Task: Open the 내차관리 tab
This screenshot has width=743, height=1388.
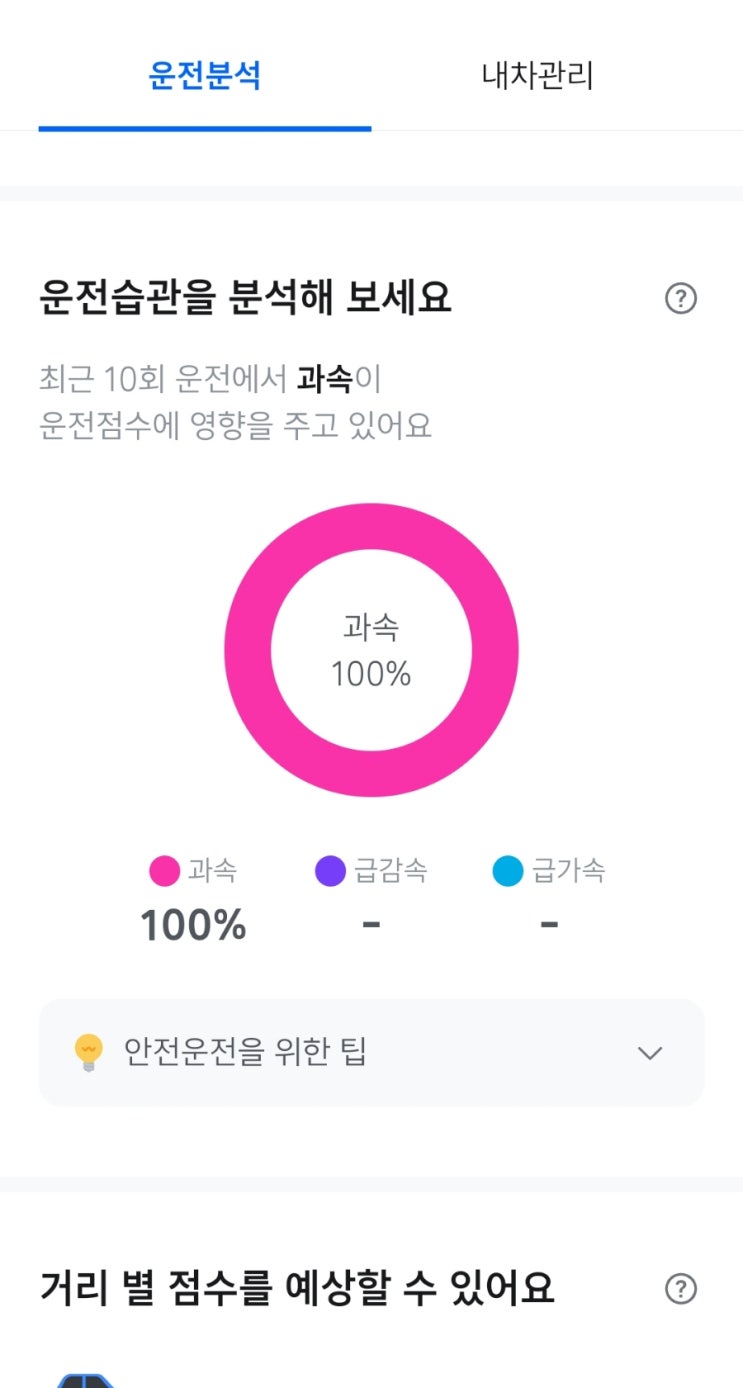Action: click(538, 76)
